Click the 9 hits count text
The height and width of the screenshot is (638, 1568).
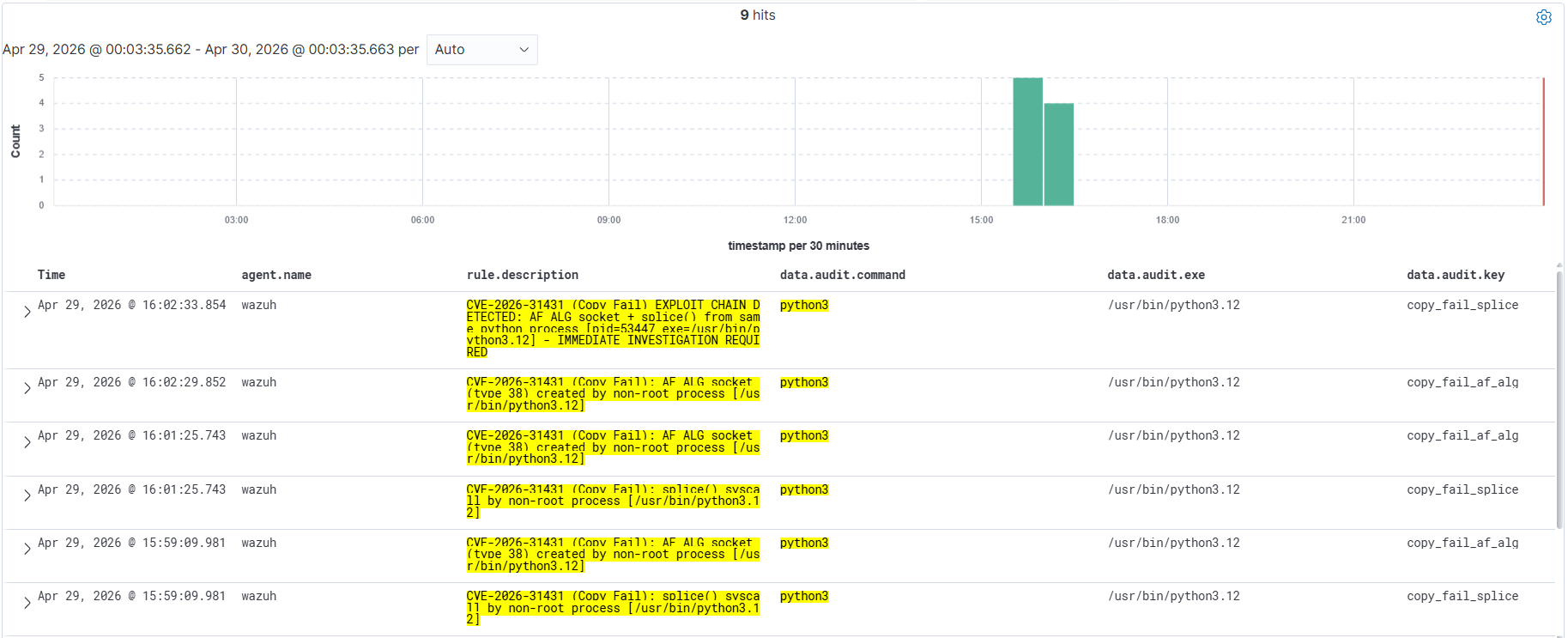758,15
